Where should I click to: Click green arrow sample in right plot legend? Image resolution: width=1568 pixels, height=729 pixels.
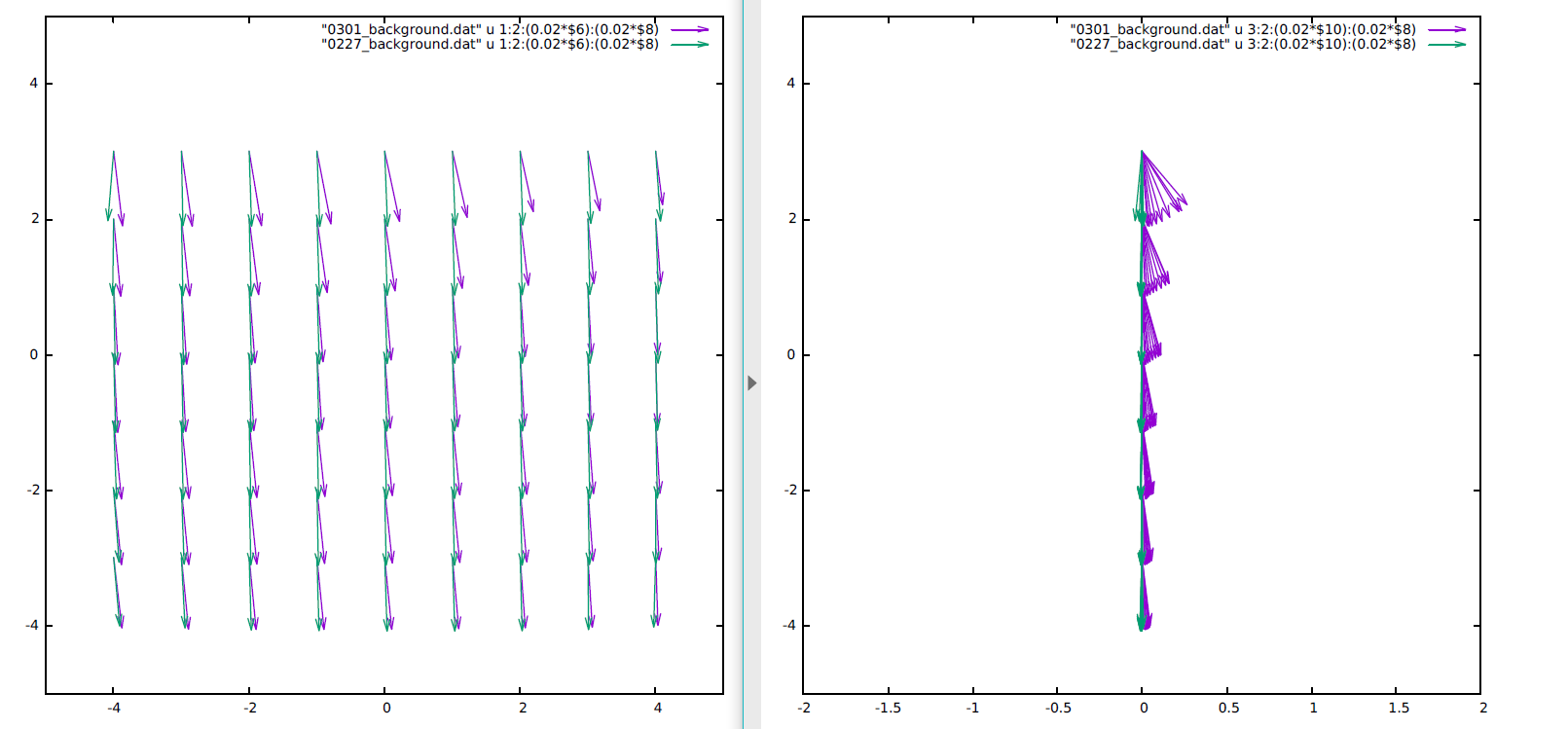pos(1446,45)
